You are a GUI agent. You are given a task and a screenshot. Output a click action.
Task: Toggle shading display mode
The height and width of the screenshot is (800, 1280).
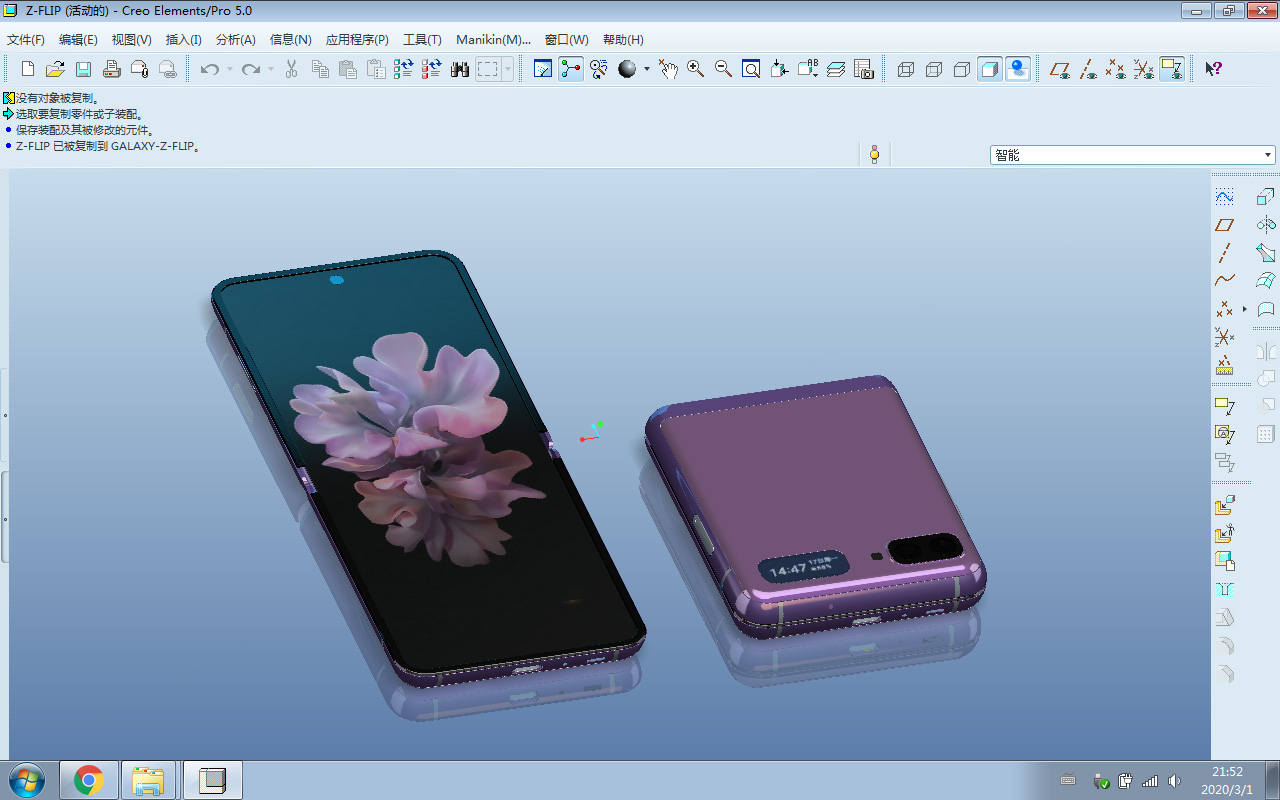pos(990,69)
